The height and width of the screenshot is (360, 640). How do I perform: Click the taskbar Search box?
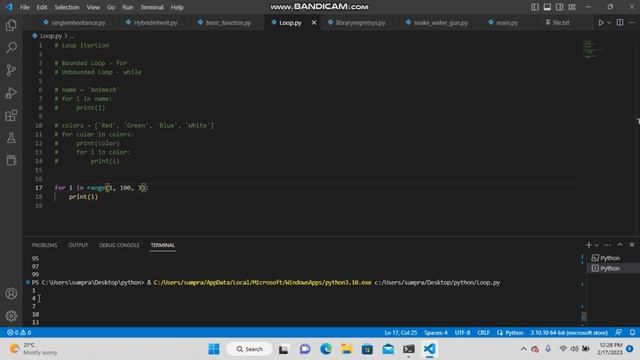(249, 349)
